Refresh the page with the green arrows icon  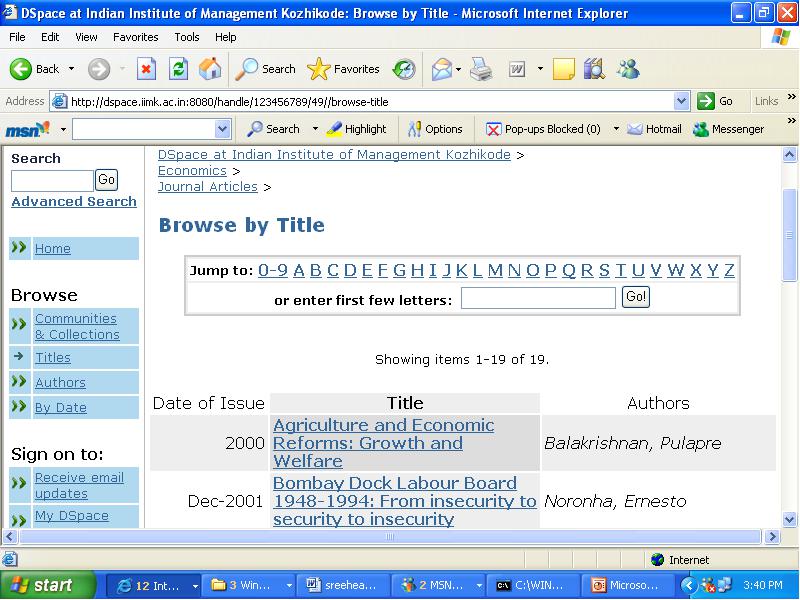pyautogui.click(x=179, y=69)
